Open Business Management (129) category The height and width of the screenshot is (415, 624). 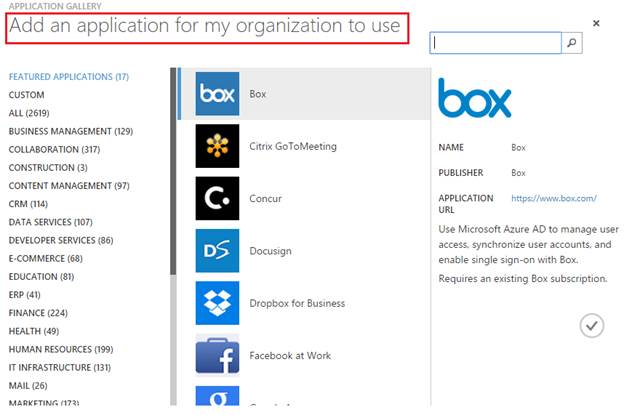click(x=71, y=131)
